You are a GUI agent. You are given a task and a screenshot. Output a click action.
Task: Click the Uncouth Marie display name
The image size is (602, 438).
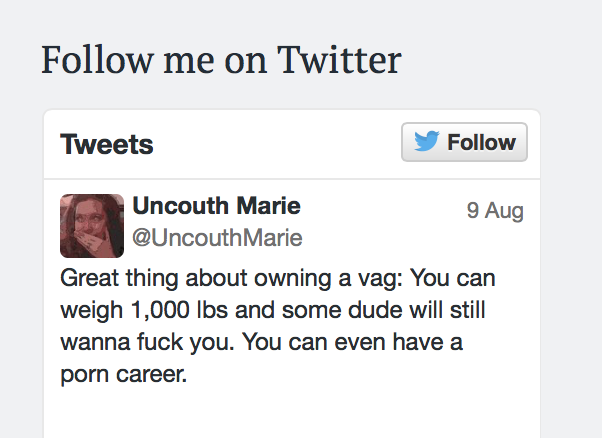coord(216,207)
